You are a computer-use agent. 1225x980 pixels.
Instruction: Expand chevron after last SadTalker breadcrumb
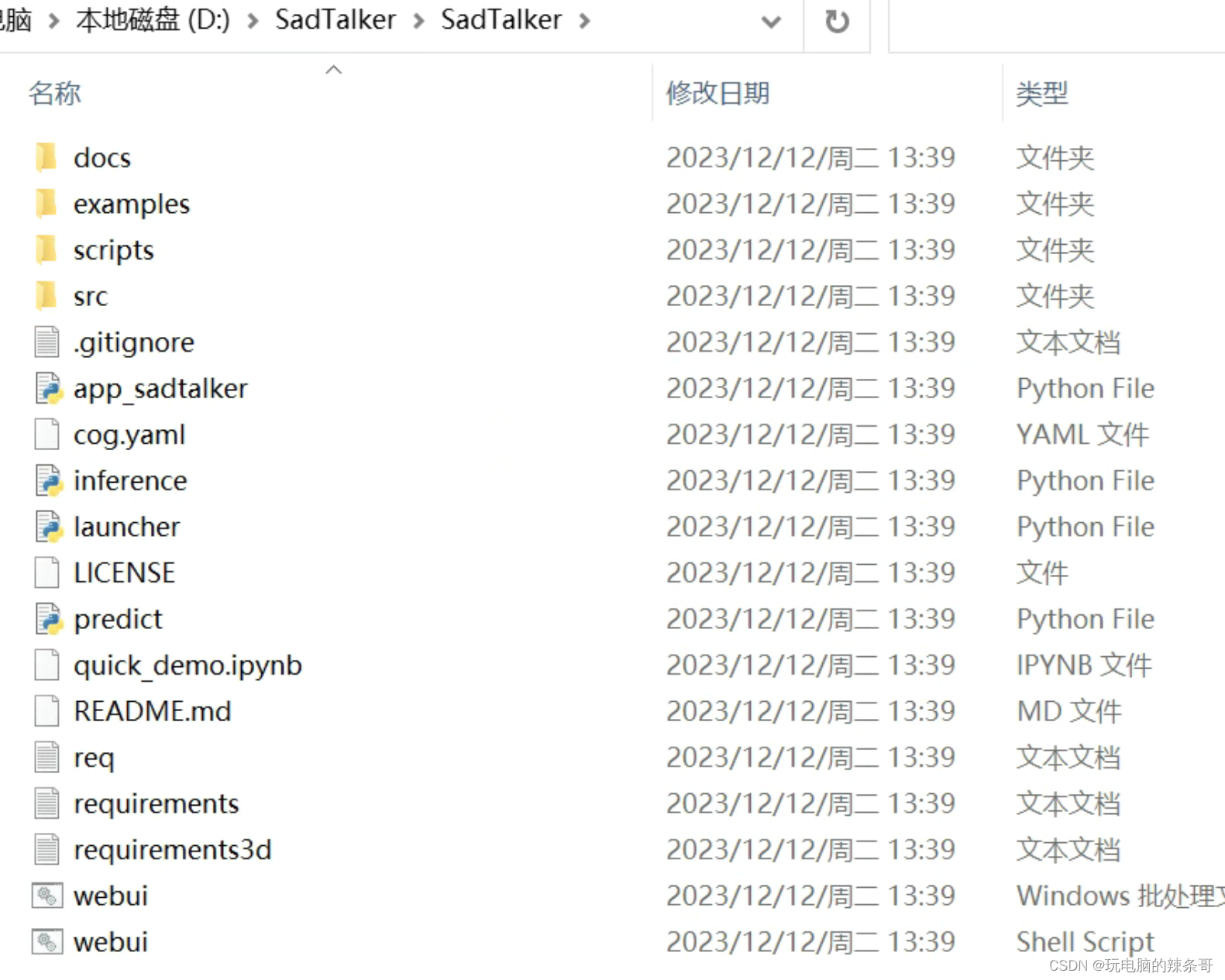click(x=584, y=21)
